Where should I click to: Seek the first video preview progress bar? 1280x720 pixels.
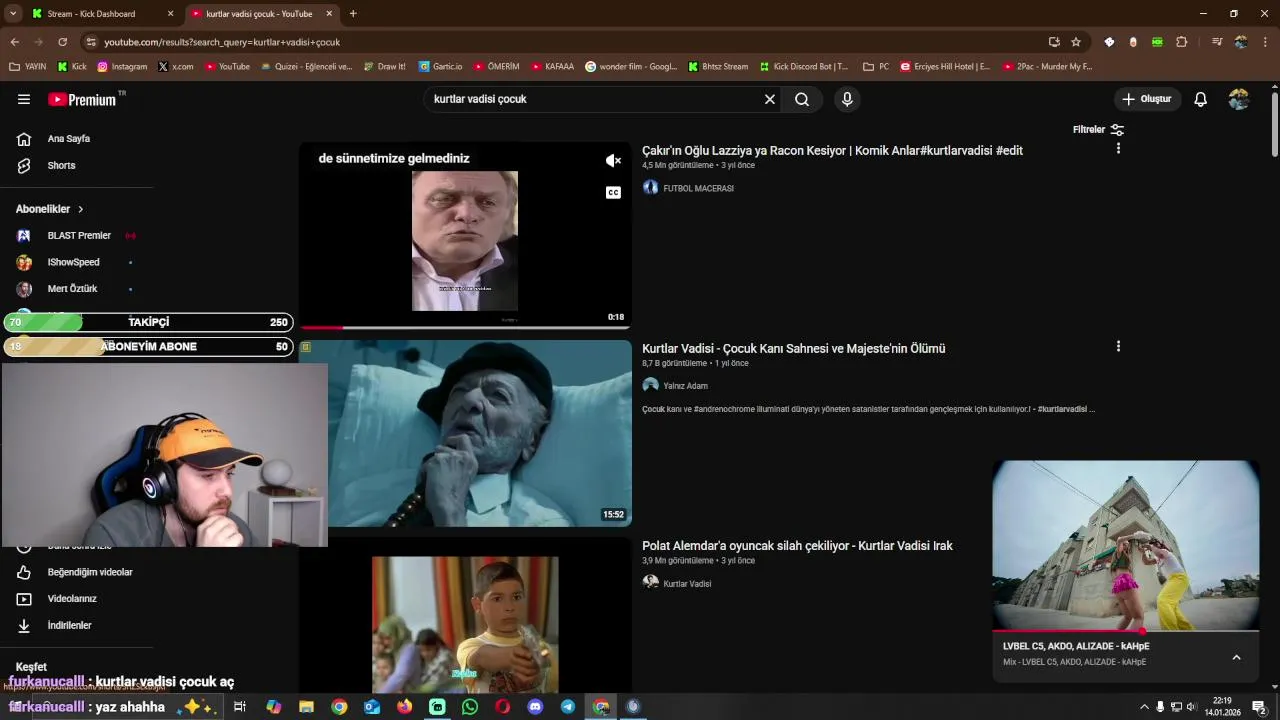pos(465,327)
